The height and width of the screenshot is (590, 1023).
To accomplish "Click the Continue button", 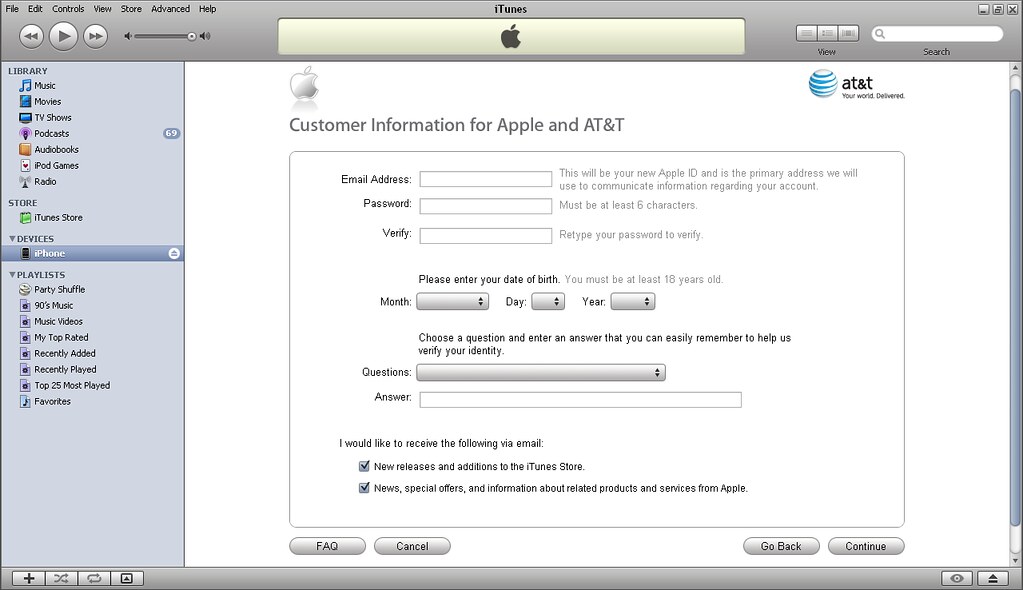I will pos(866,546).
